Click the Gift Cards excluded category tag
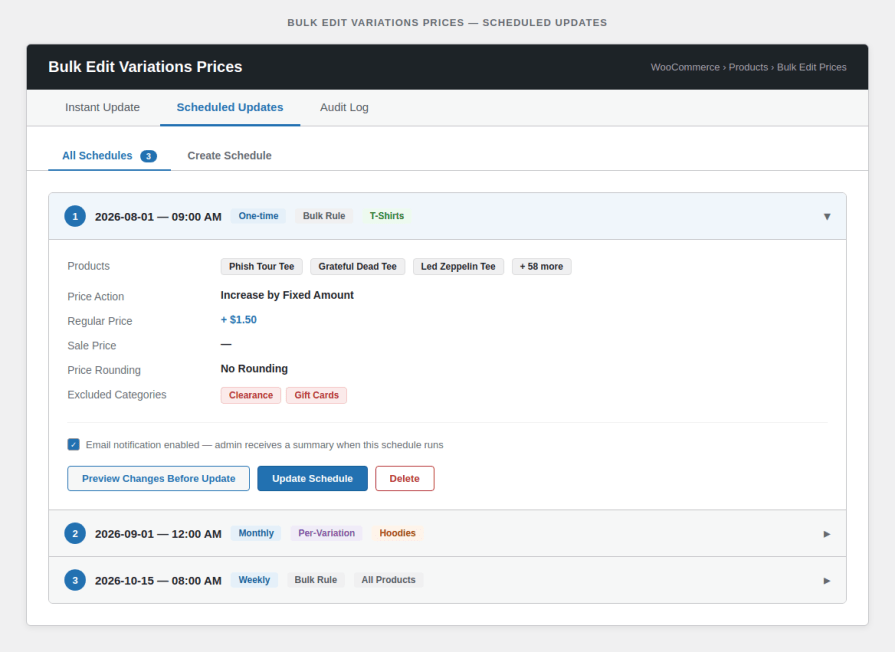This screenshot has height=652, width=895. (x=316, y=395)
